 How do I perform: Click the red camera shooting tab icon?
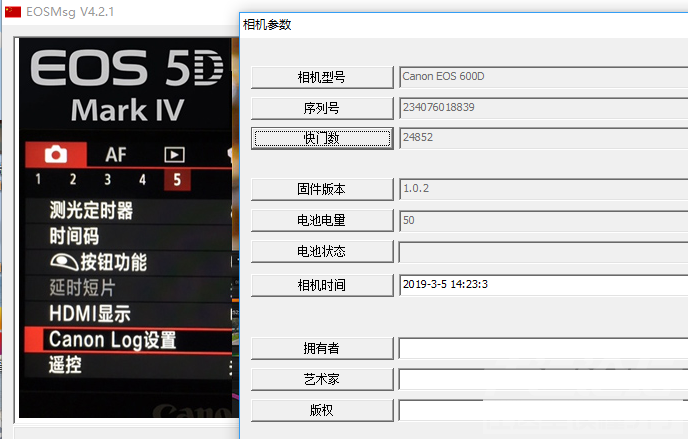(x=56, y=154)
